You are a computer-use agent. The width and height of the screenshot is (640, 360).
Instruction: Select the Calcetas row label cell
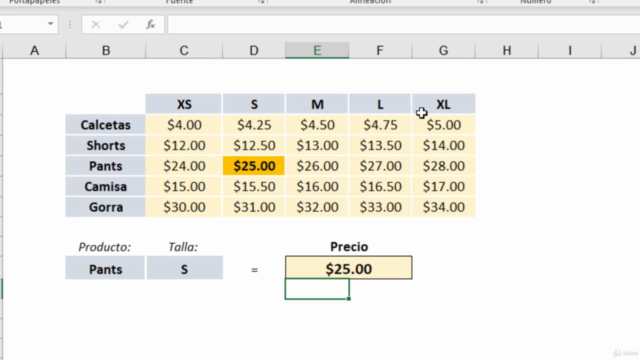(x=105, y=124)
